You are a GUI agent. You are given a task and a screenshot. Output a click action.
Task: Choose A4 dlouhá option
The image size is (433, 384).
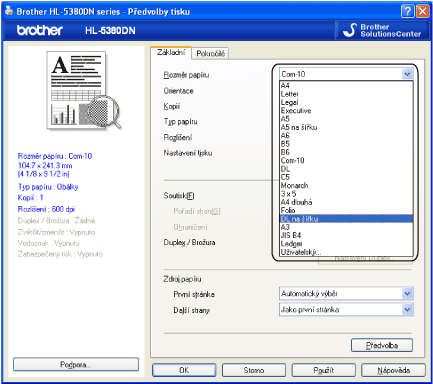[x=346, y=202]
